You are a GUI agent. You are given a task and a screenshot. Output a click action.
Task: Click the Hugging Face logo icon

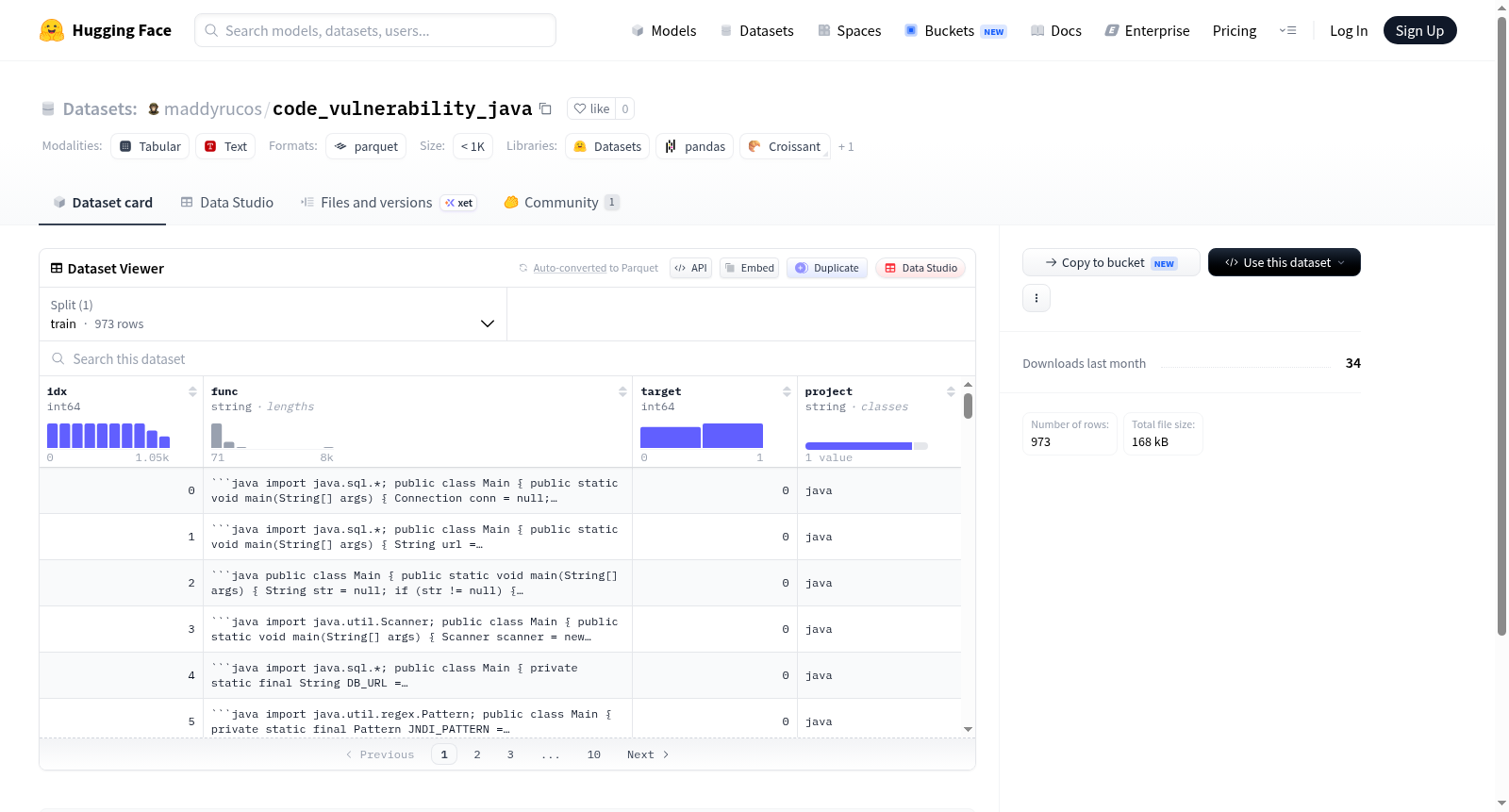(x=52, y=30)
